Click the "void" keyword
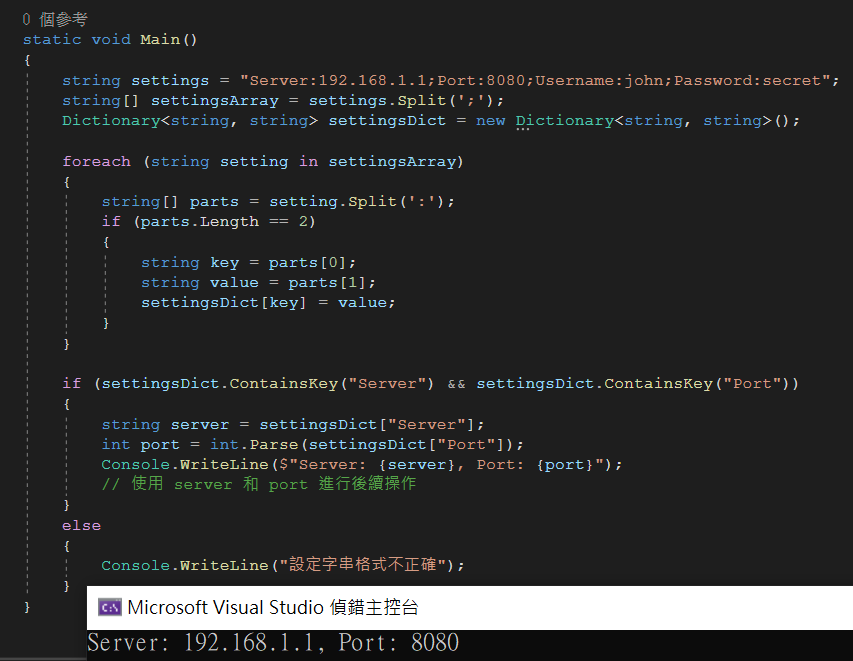This screenshot has height=661, width=853. click(x=111, y=40)
